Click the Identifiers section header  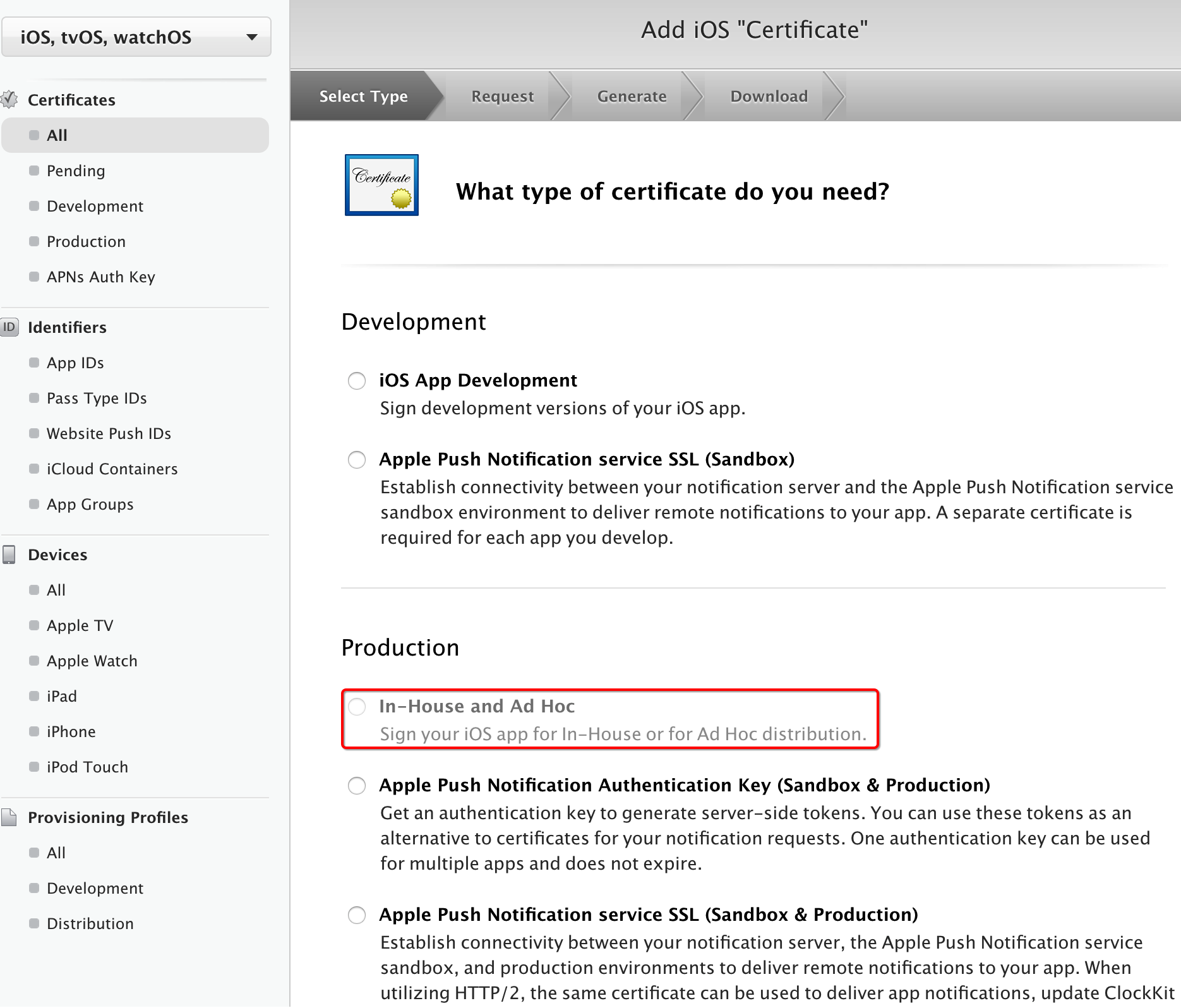coord(67,327)
